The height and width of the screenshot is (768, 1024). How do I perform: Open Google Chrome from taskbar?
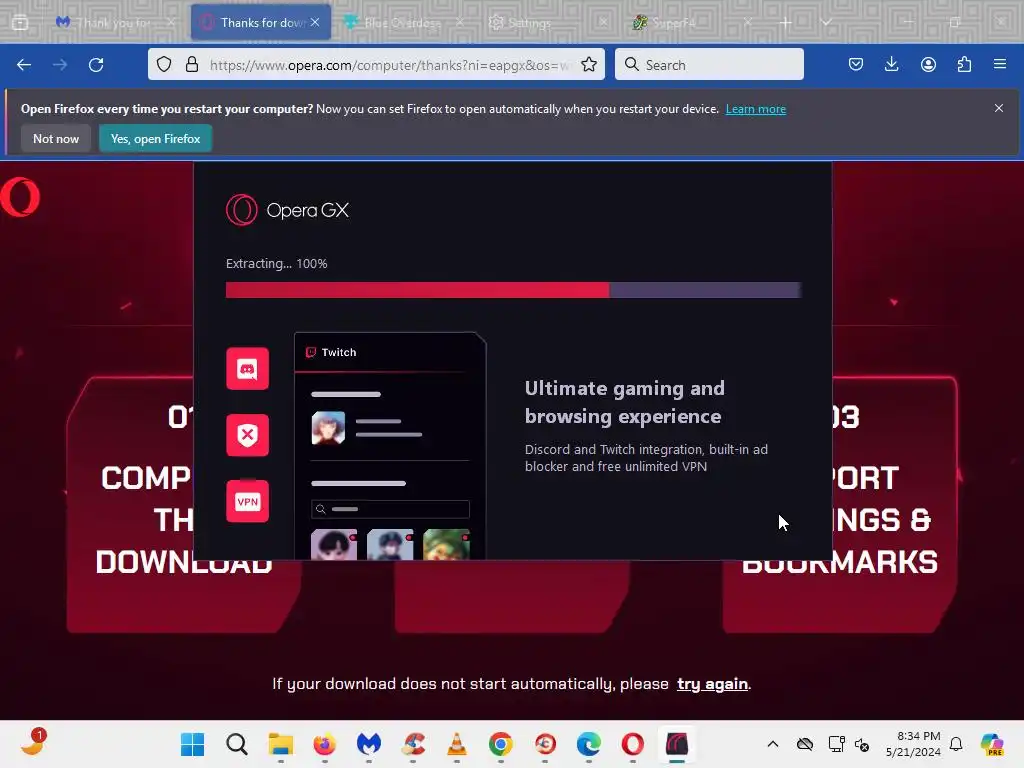click(501, 744)
